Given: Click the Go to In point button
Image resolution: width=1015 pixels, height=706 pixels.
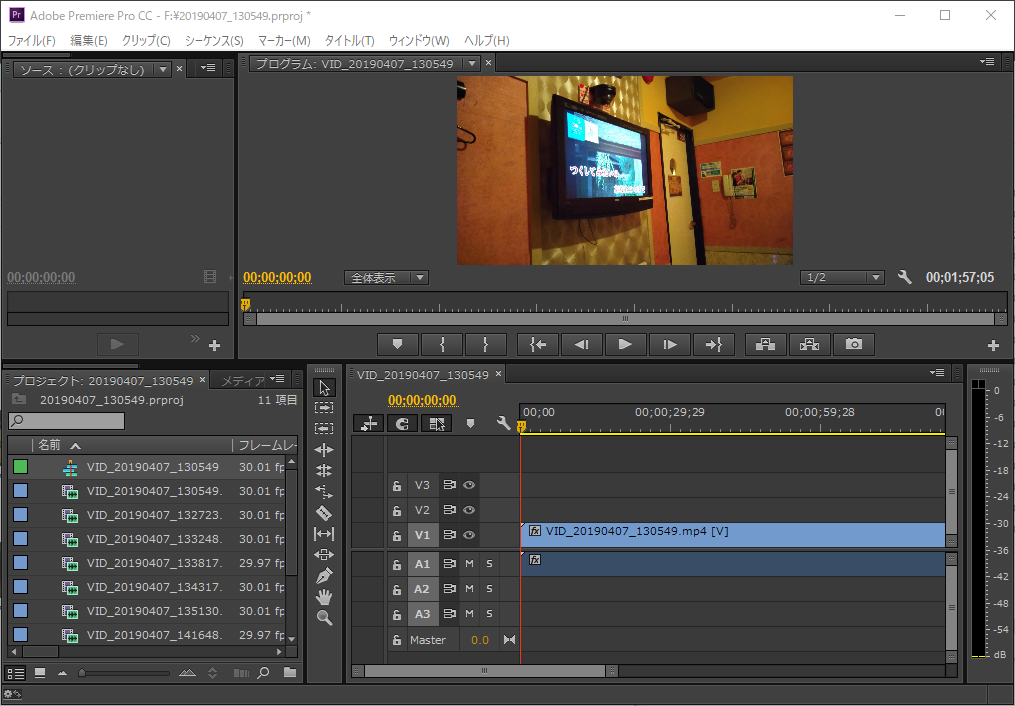Looking at the screenshot, I should click(538, 344).
